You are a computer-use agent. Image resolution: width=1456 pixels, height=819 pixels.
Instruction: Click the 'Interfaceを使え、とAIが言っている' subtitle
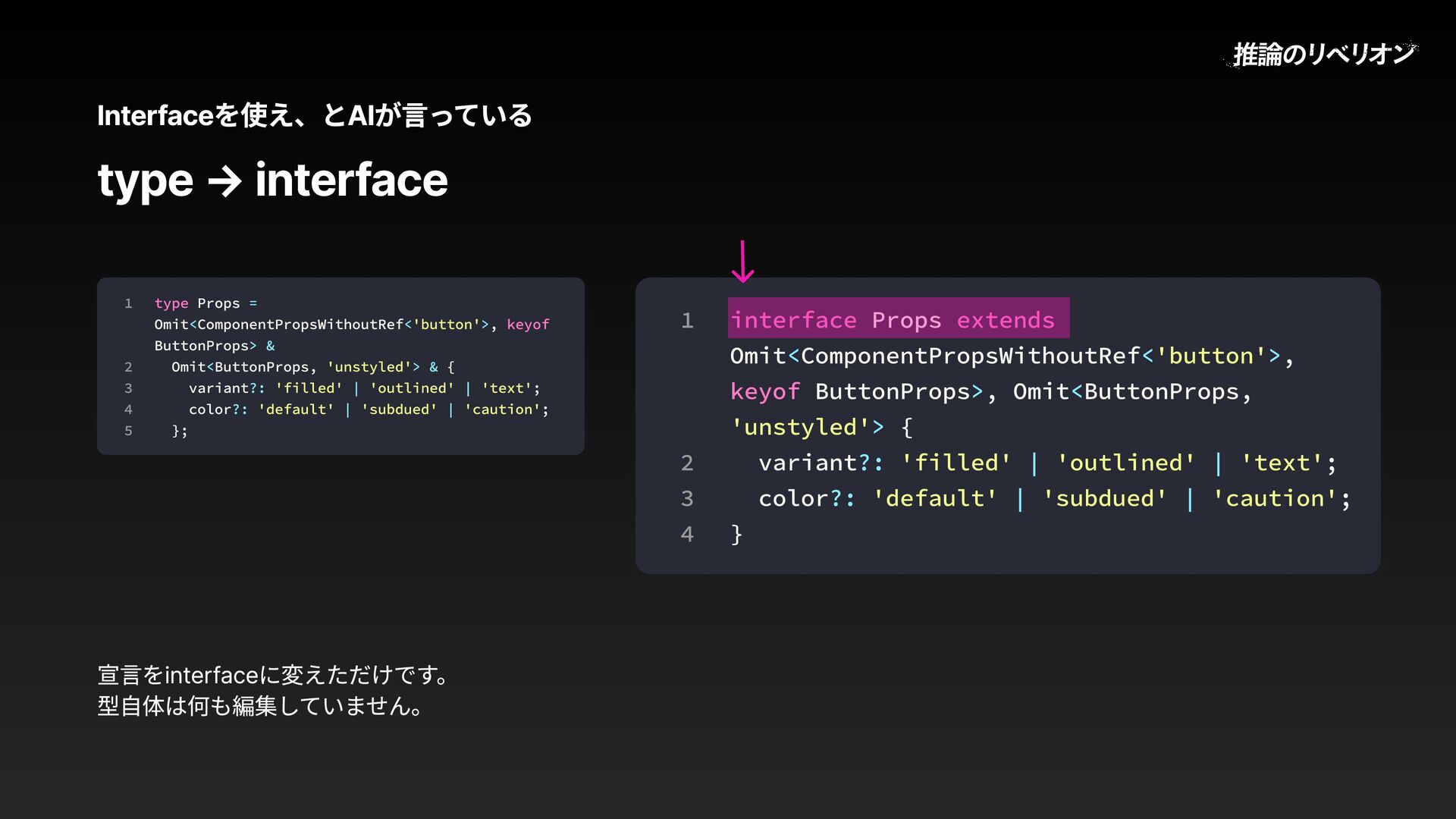(315, 116)
